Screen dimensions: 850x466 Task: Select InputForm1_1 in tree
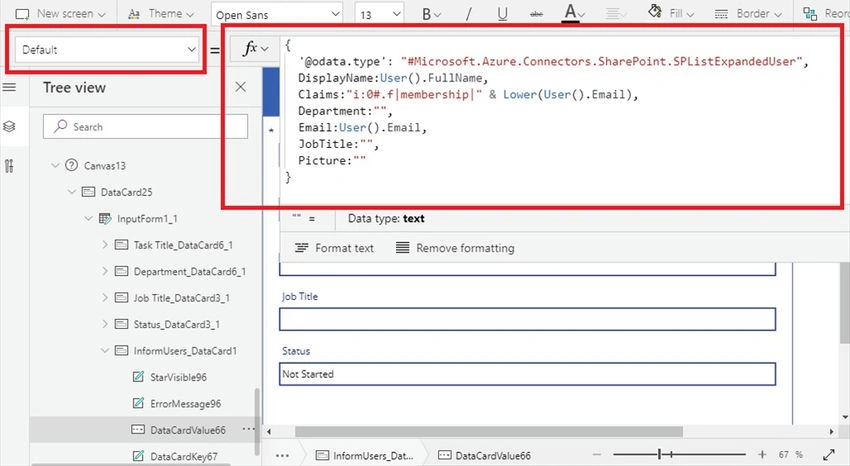(147, 219)
